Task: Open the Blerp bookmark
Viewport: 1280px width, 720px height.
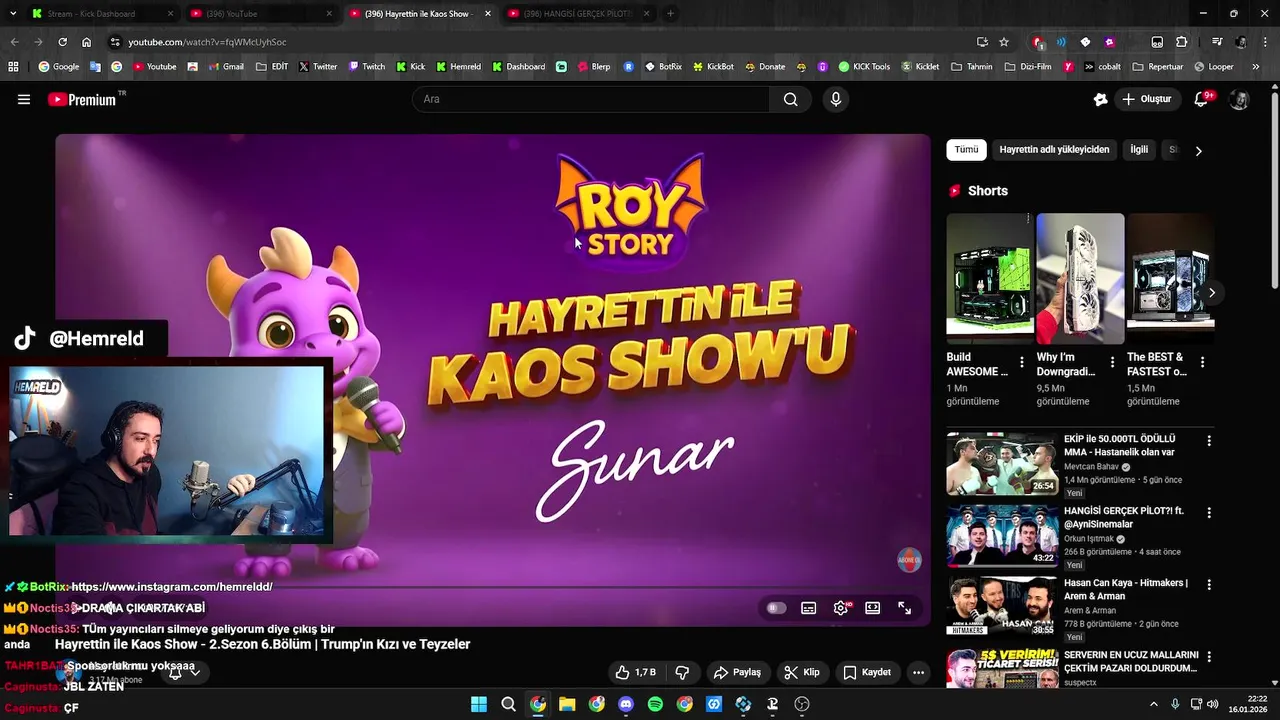Action: (x=594, y=67)
